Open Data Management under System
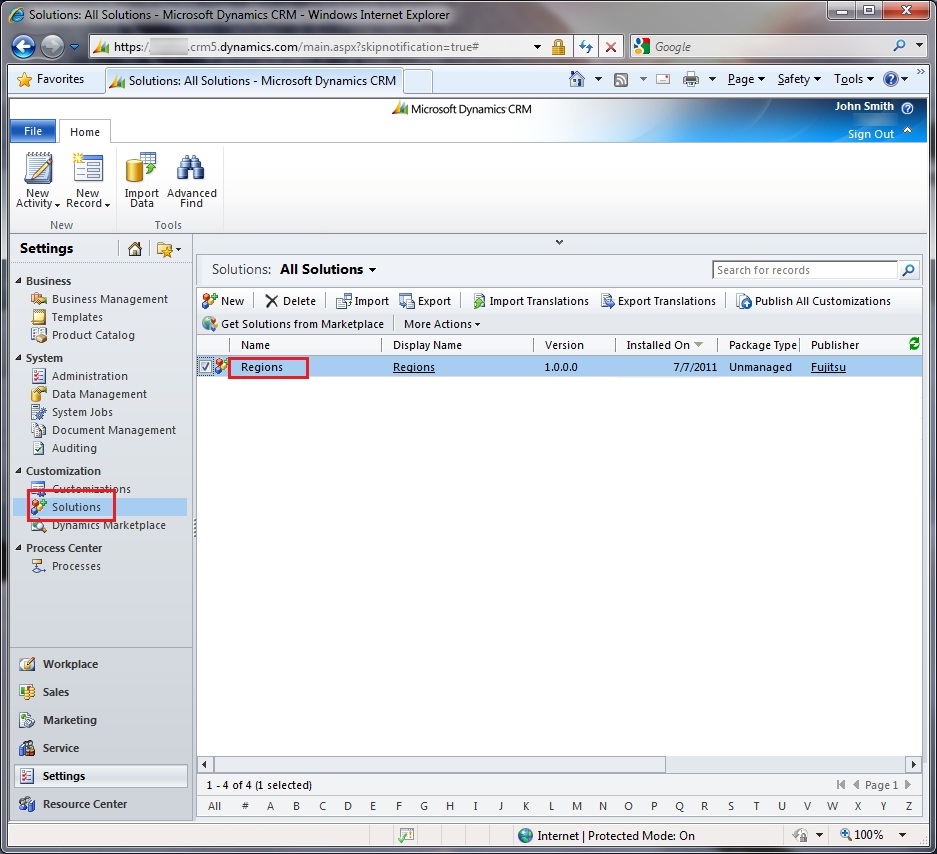Image resolution: width=937 pixels, height=854 pixels. point(99,394)
